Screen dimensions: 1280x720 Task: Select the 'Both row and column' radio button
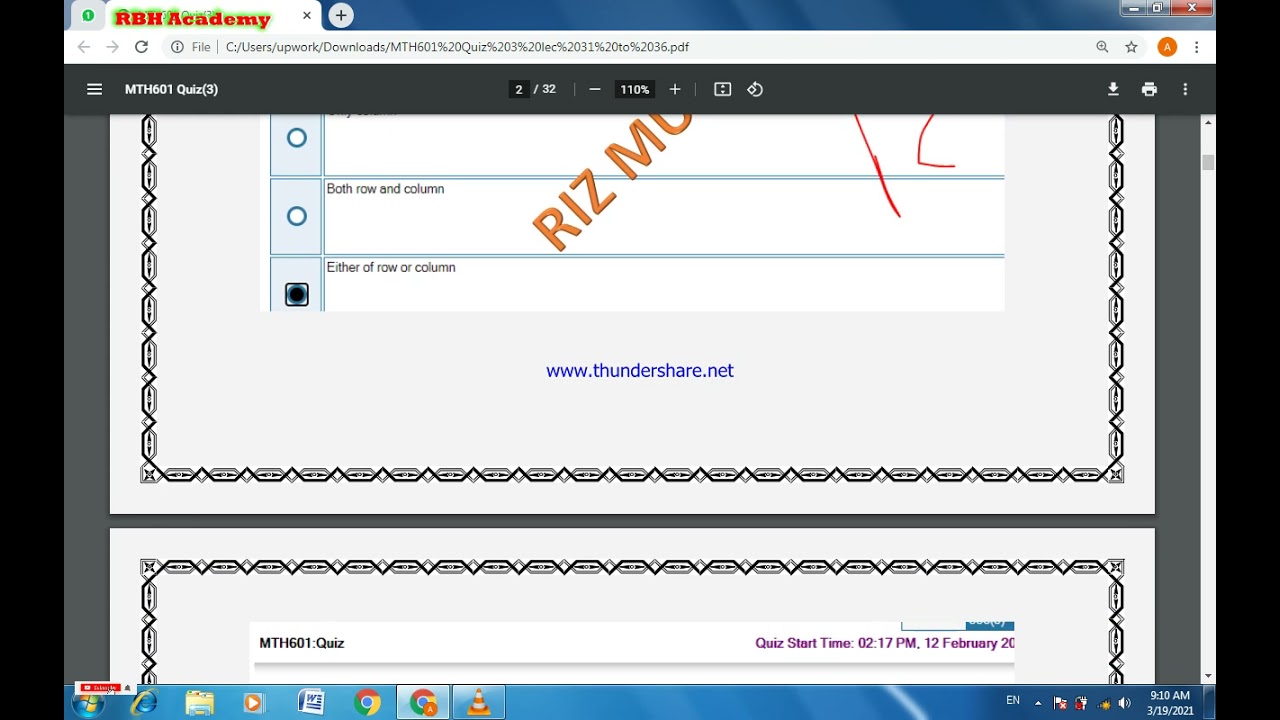click(x=297, y=216)
